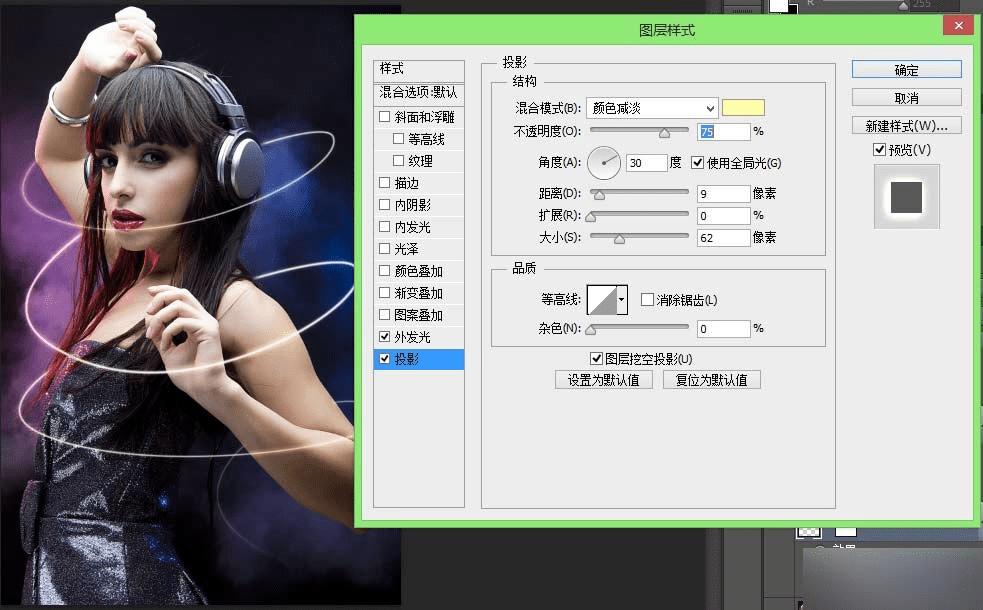Image resolution: width=983 pixels, height=610 pixels.
Task: Uncheck 使用全局光 global light option
Action: (695, 163)
